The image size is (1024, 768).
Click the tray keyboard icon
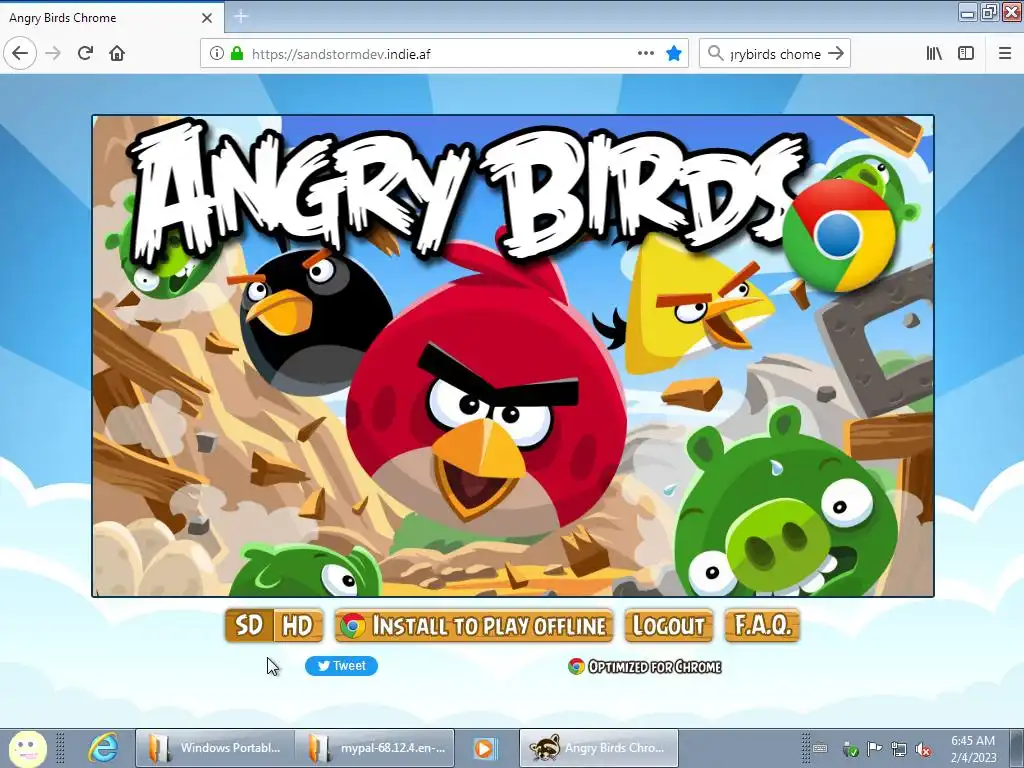point(821,748)
